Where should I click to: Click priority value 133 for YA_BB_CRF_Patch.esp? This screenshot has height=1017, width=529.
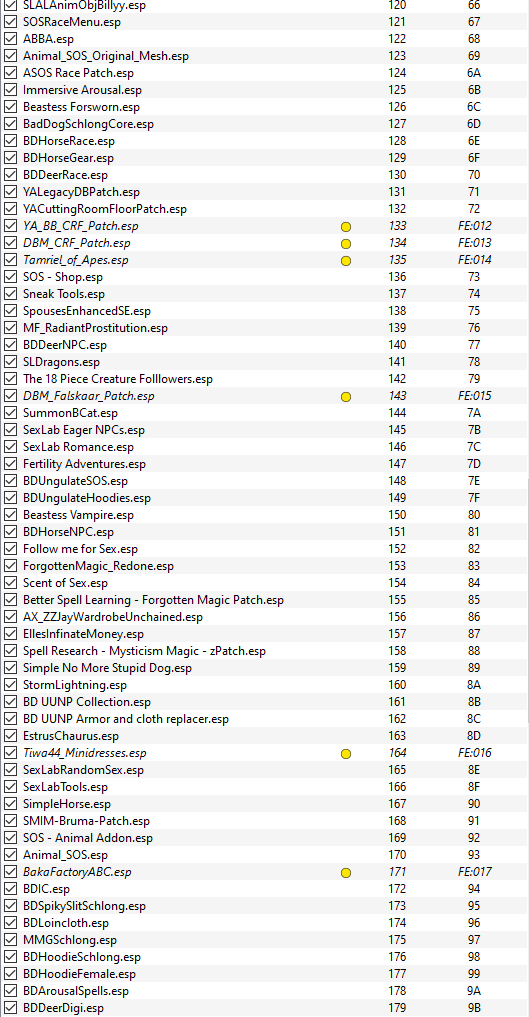pos(397,226)
